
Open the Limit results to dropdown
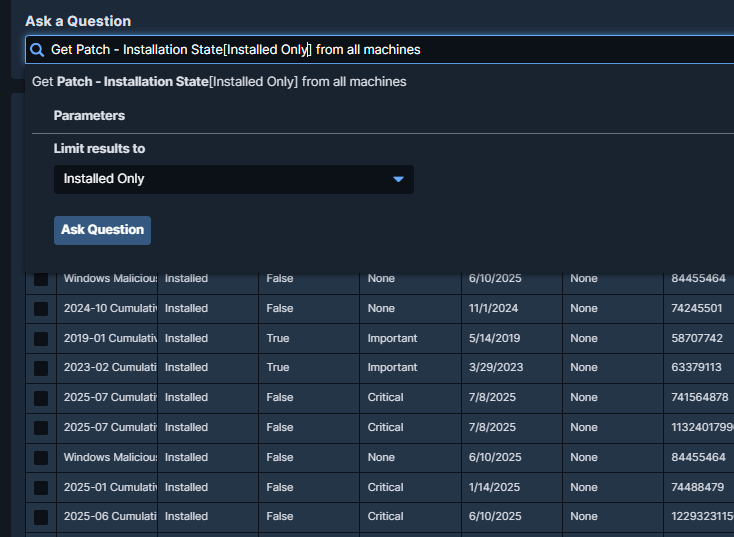pyautogui.click(x=233, y=179)
